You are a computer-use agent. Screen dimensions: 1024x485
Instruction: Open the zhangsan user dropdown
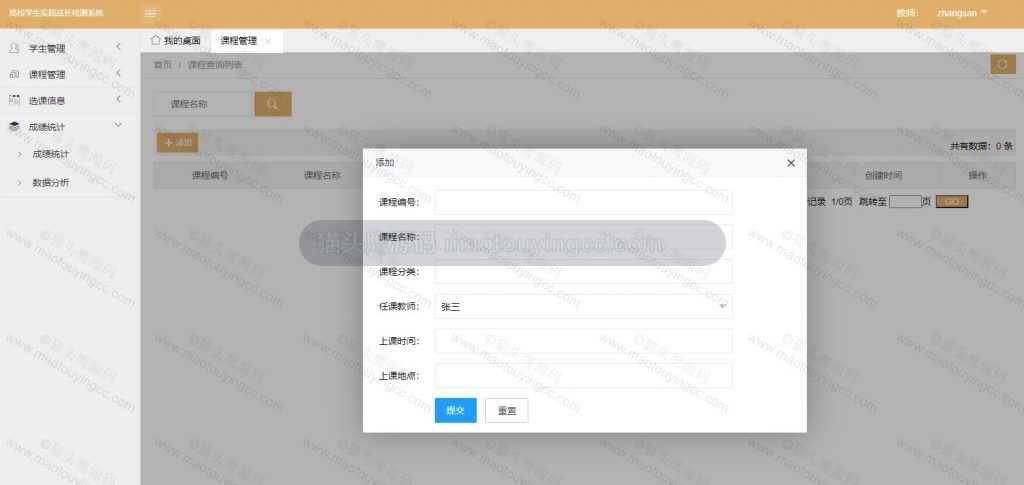pyautogui.click(x=962, y=13)
